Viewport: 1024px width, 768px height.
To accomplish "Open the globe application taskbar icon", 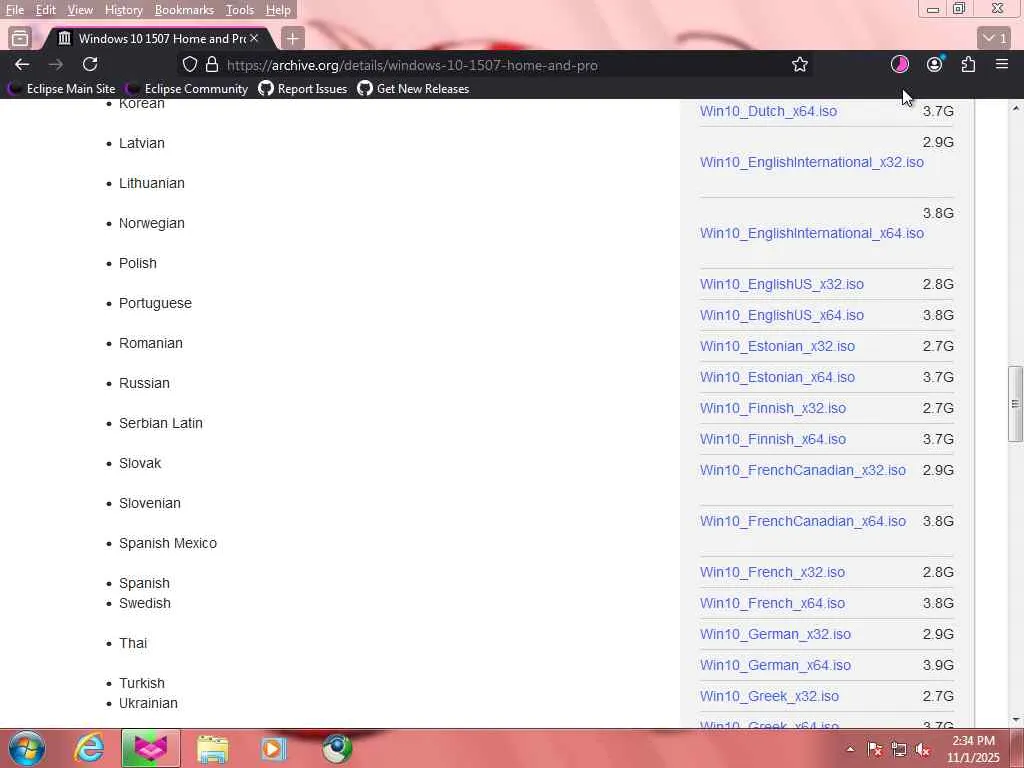I will click(x=337, y=748).
